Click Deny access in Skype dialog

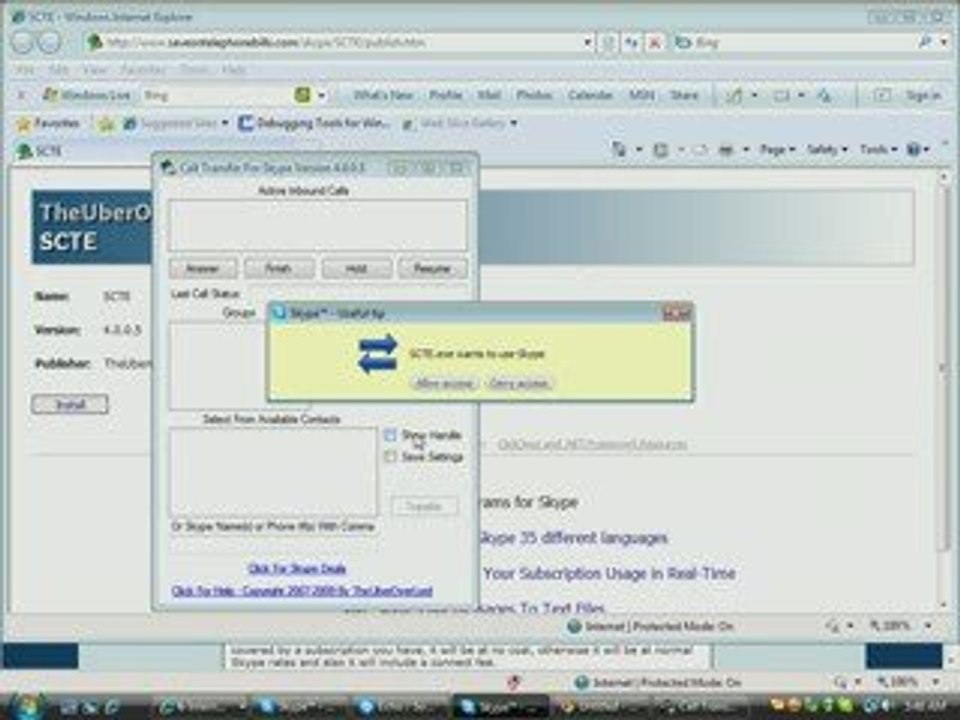(519, 383)
